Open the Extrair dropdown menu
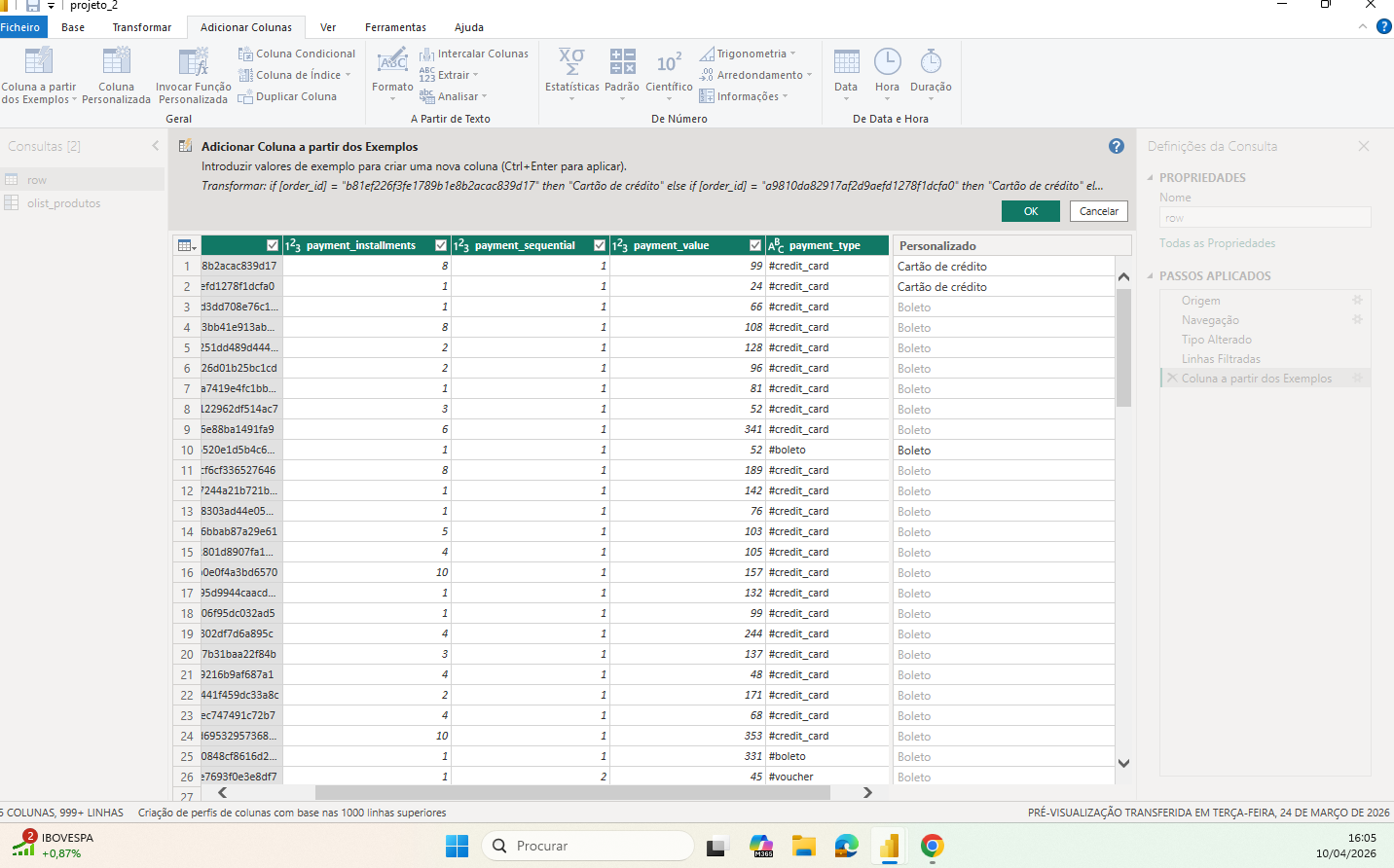This screenshot has height=868, width=1394. 454,75
